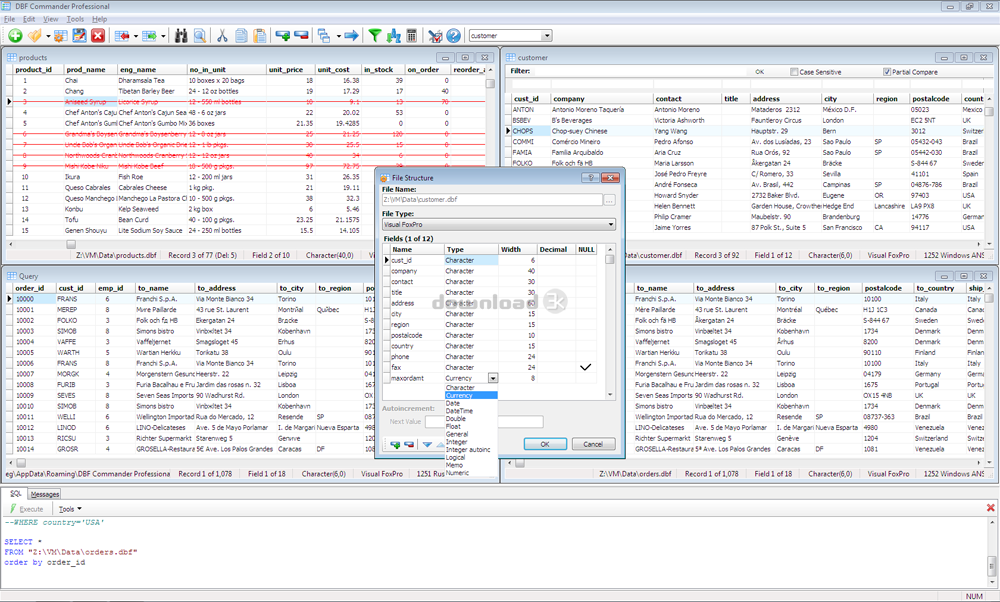Toggle Partial Compare checkbox in customer filter
The height and width of the screenshot is (602, 1000).
(887, 72)
